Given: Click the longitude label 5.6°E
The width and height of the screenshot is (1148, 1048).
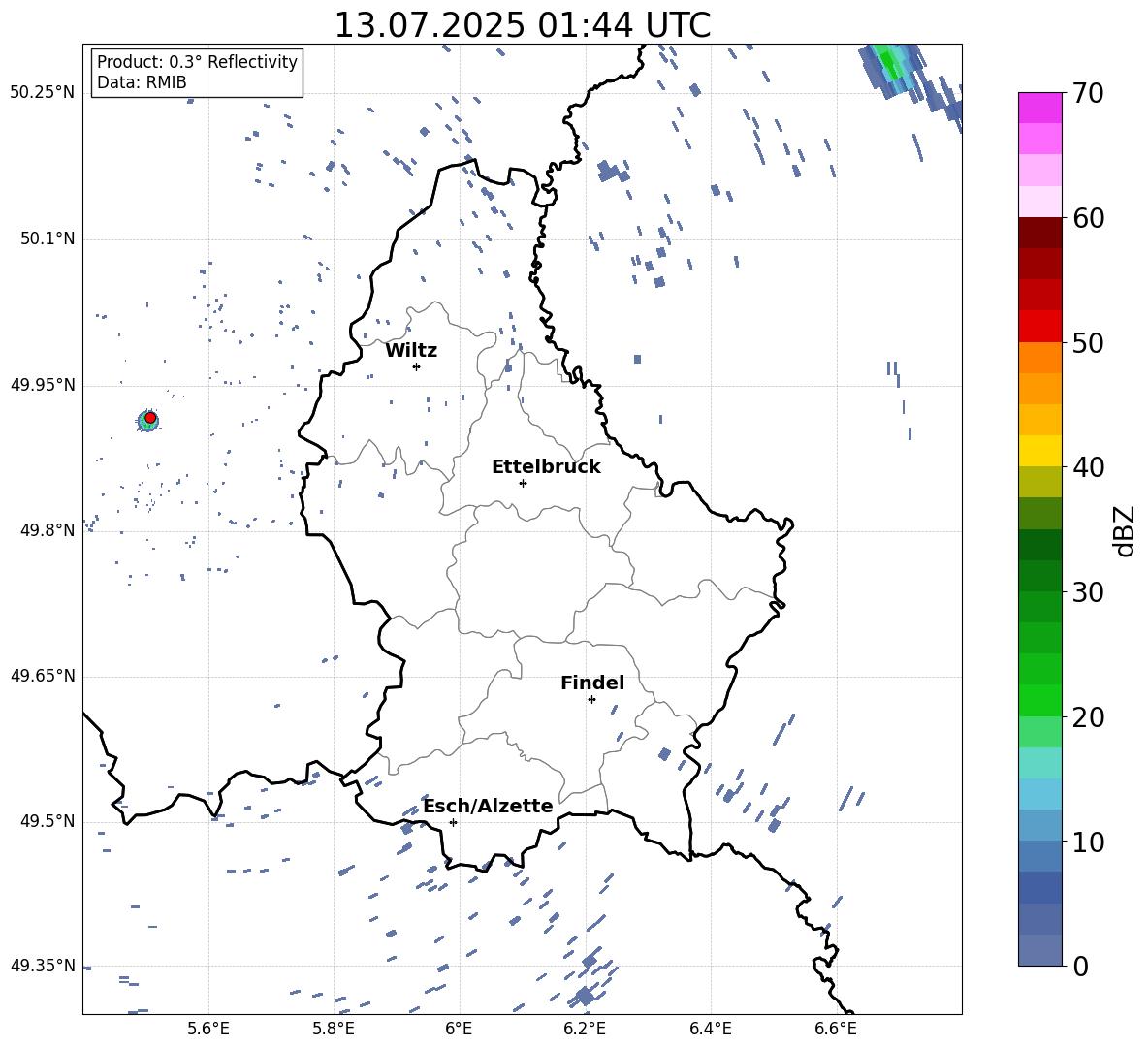Looking at the screenshot, I should tap(208, 1029).
